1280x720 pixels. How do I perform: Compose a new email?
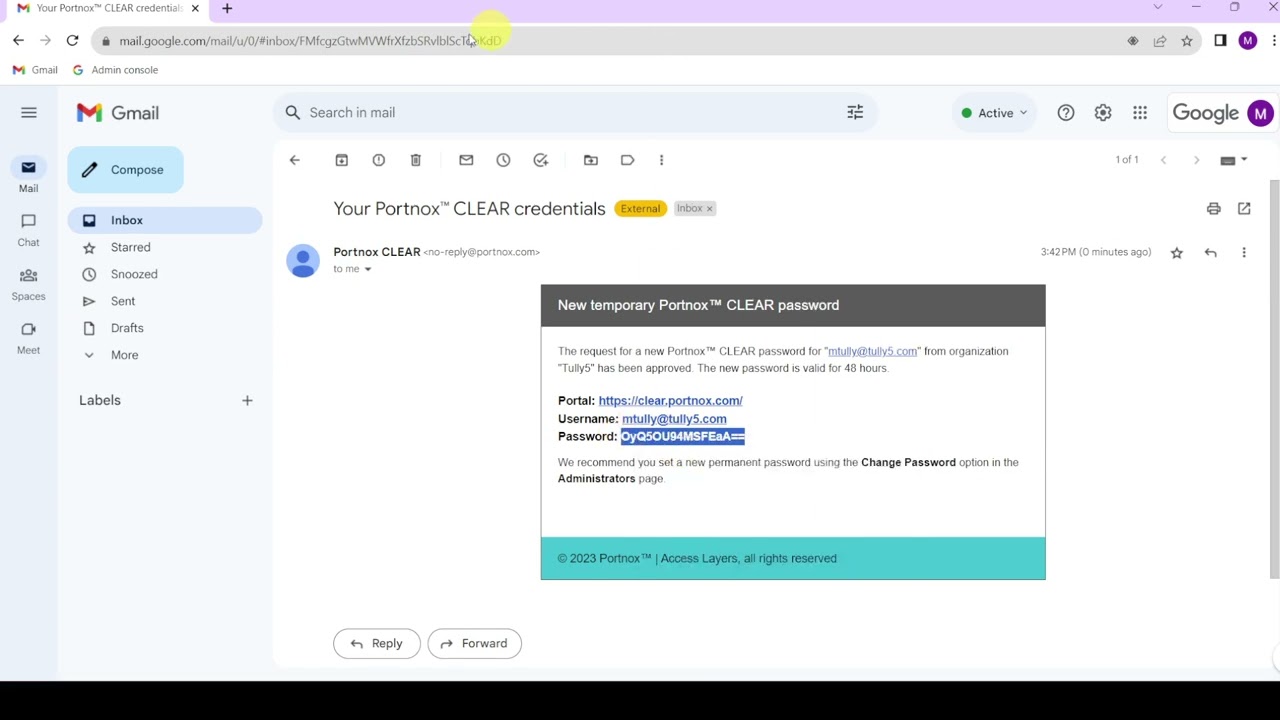(125, 170)
